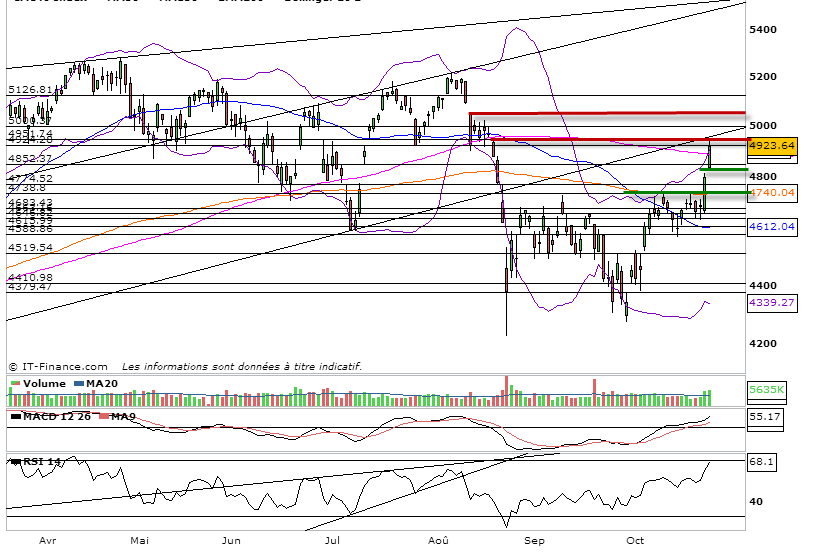Click the 4410.98 support level label
817x555 pixels.
(x=28, y=277)
